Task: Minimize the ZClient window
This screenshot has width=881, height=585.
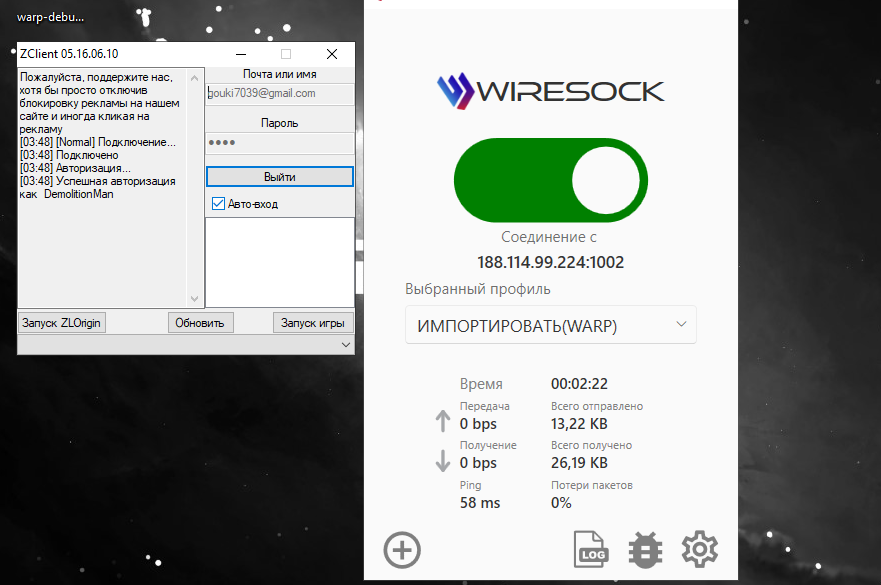Action: tap(241, 54)
